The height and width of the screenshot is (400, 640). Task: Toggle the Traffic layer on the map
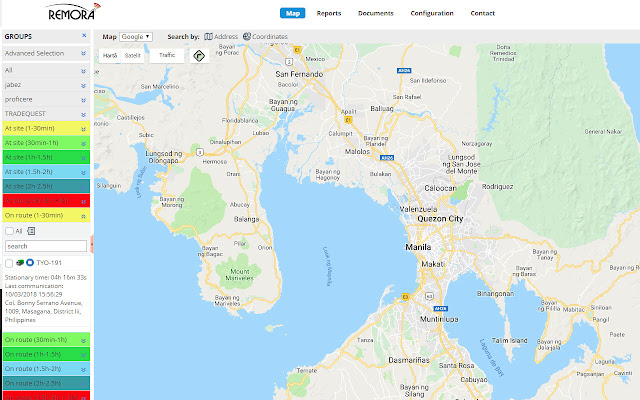coord(167,55)
